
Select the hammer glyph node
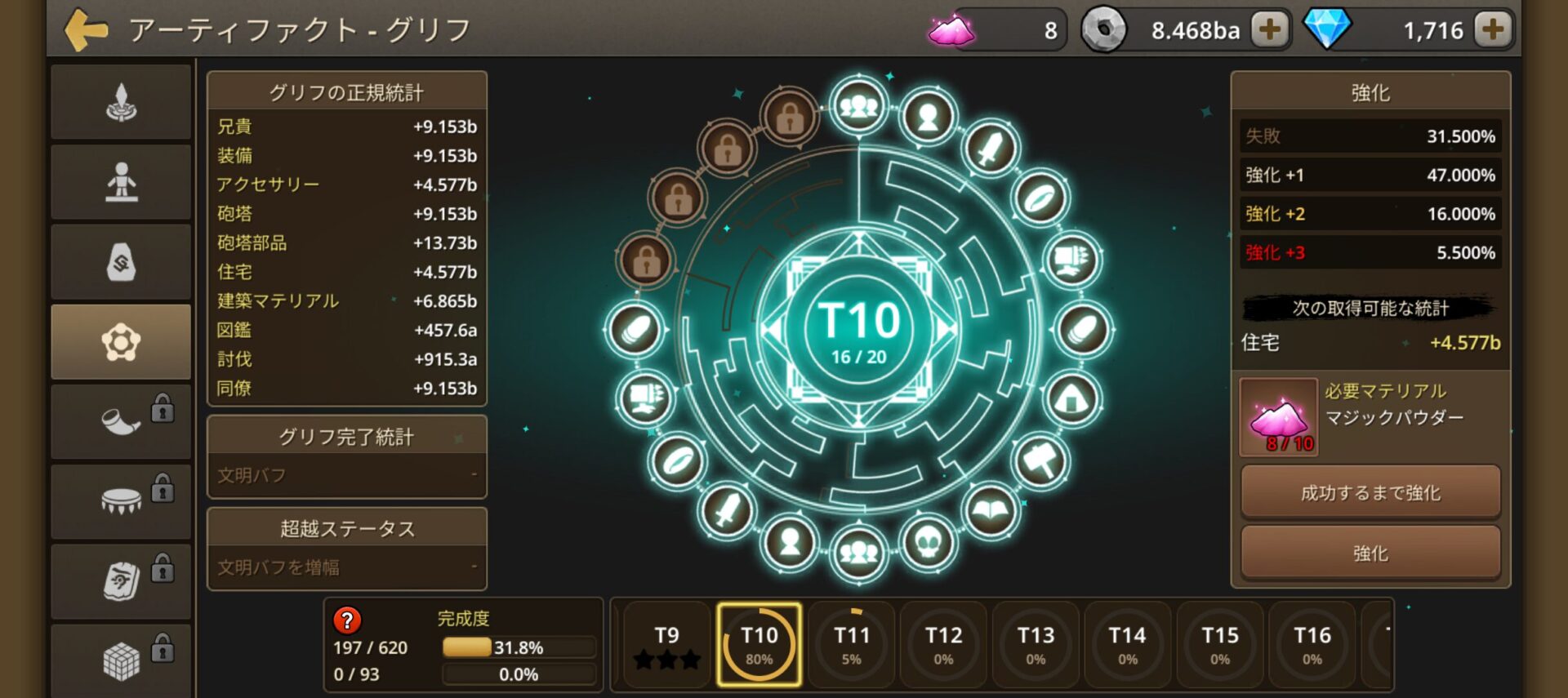pyautogui.click(x=1040, y=462)
